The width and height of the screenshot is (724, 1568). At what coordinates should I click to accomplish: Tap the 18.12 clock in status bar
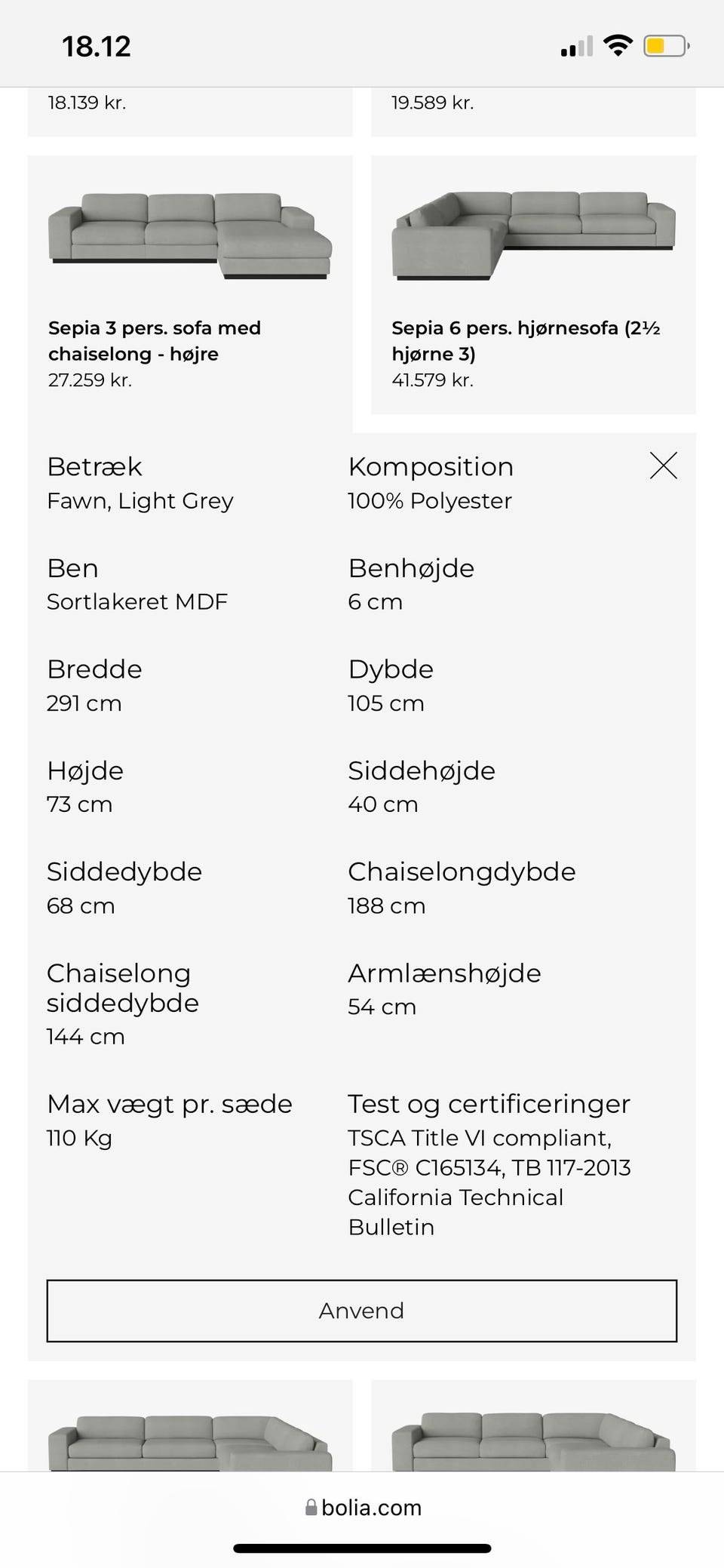coord(97,47)
